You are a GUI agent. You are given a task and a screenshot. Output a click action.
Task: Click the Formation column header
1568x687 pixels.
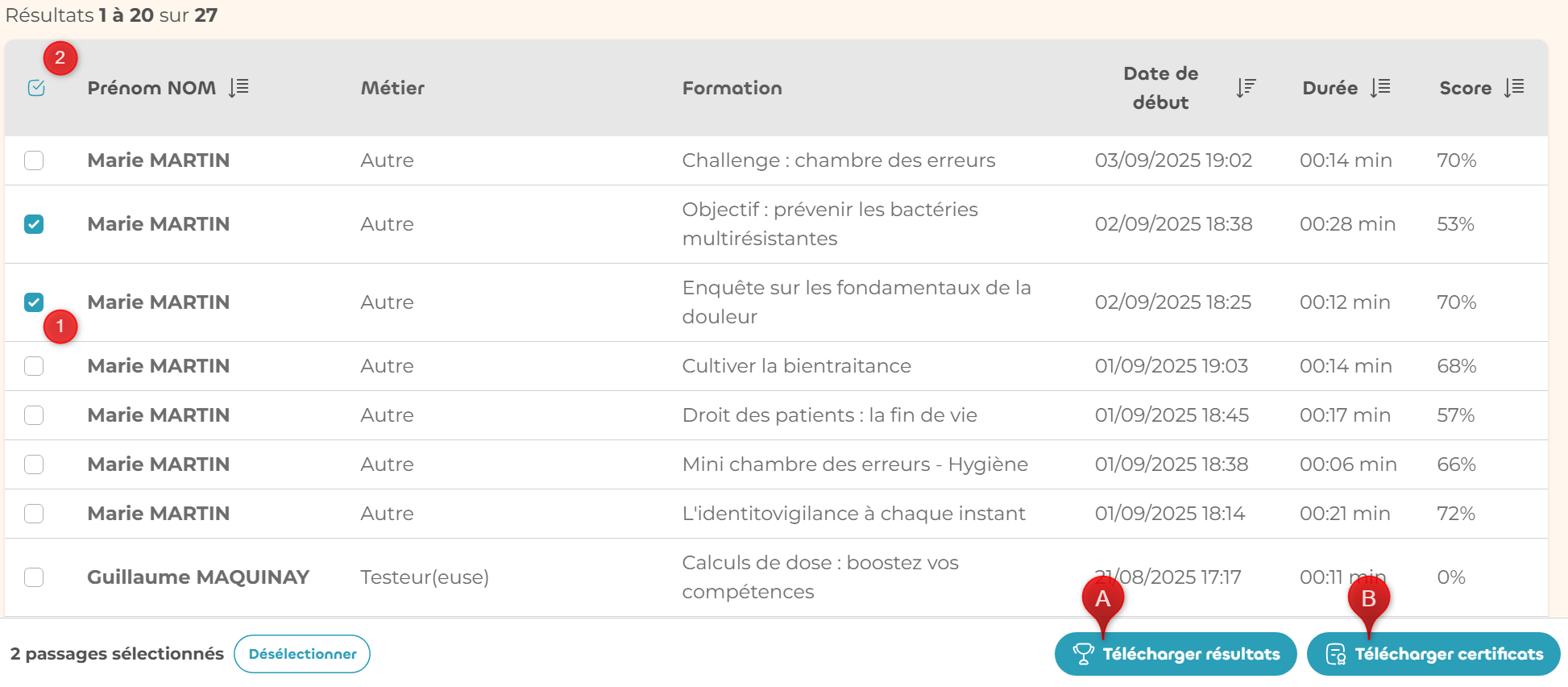click(x=732, y=88)
